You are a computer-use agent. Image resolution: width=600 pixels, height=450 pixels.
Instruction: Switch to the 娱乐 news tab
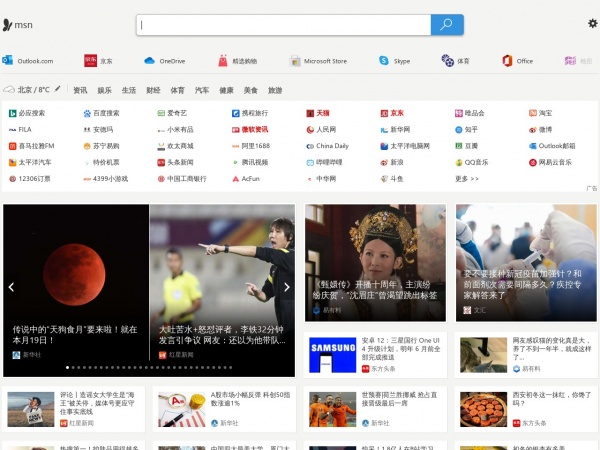(x=104, y=90)
